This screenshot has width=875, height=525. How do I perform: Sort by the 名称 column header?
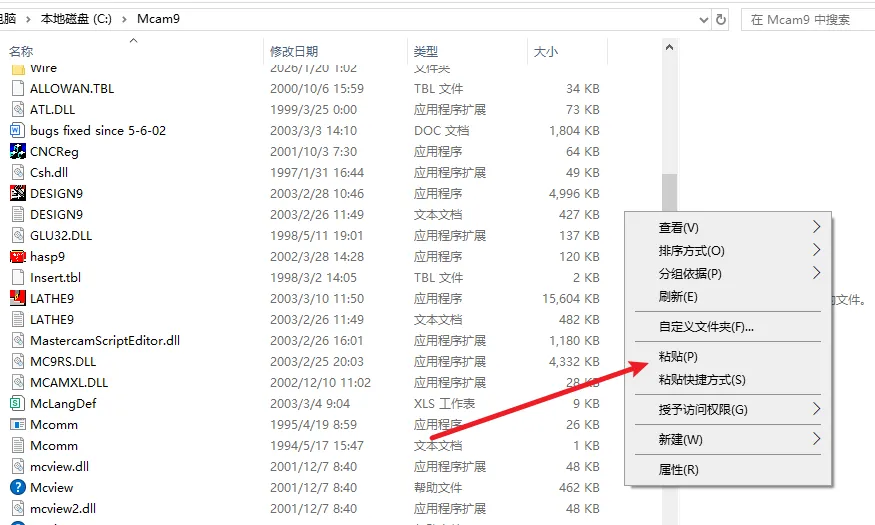tap(21, 51)
